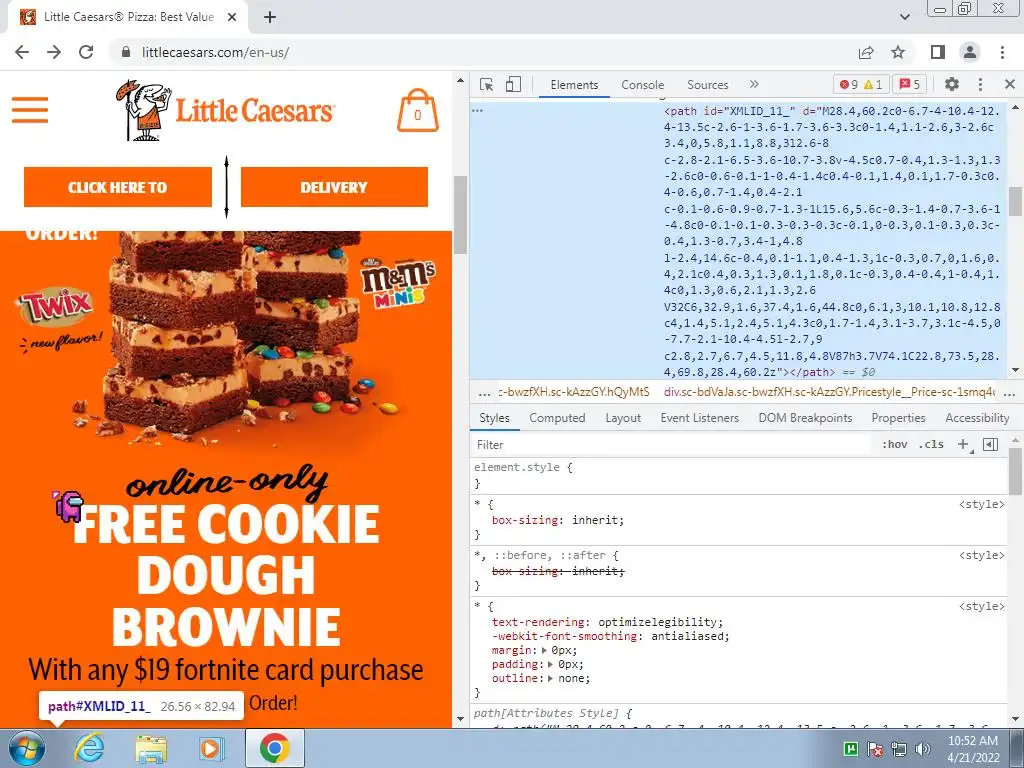Click the styles Filter input field
Viewport: 1024px width, 768px height.
673,445
